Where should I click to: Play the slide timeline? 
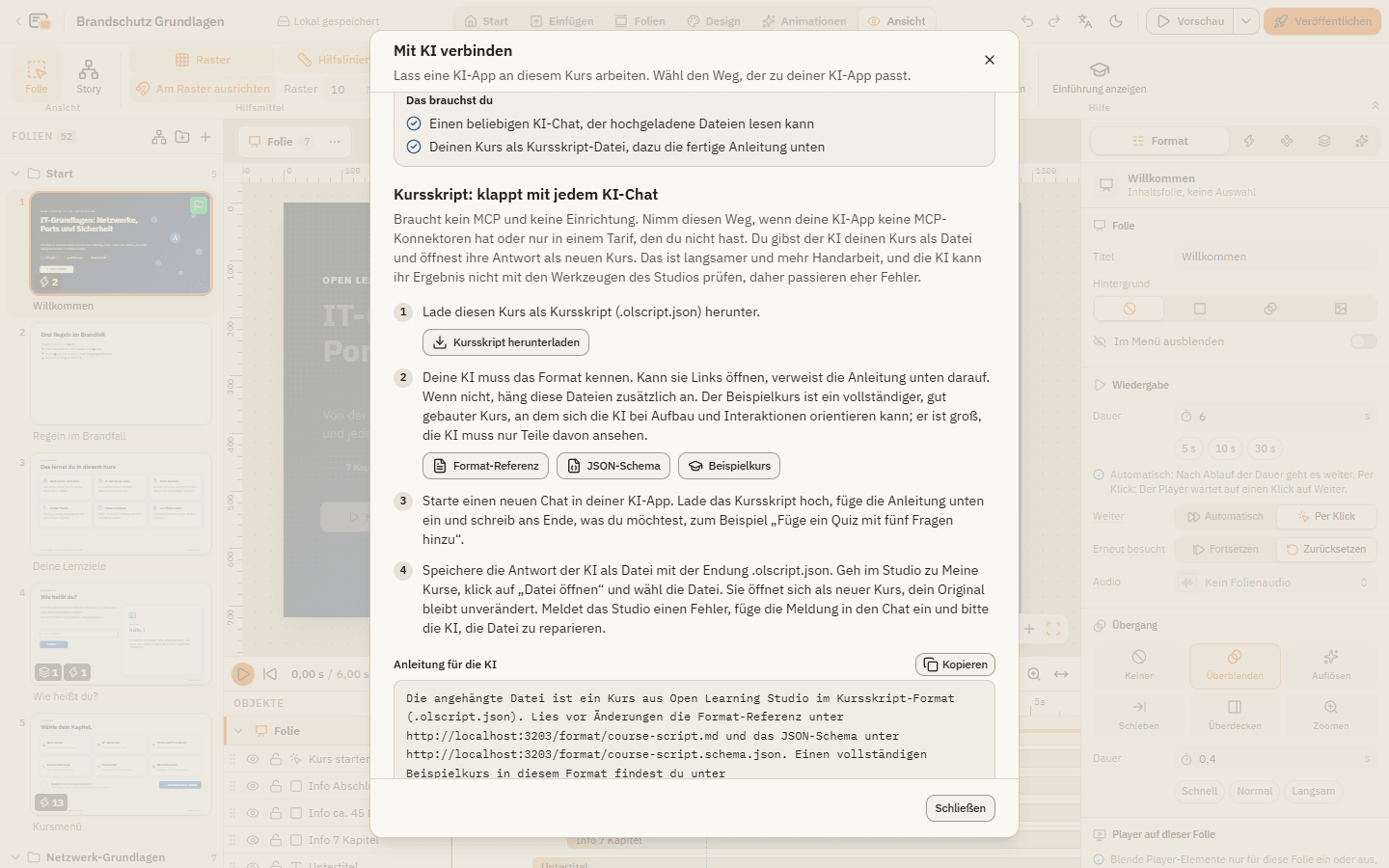(243, 674)
